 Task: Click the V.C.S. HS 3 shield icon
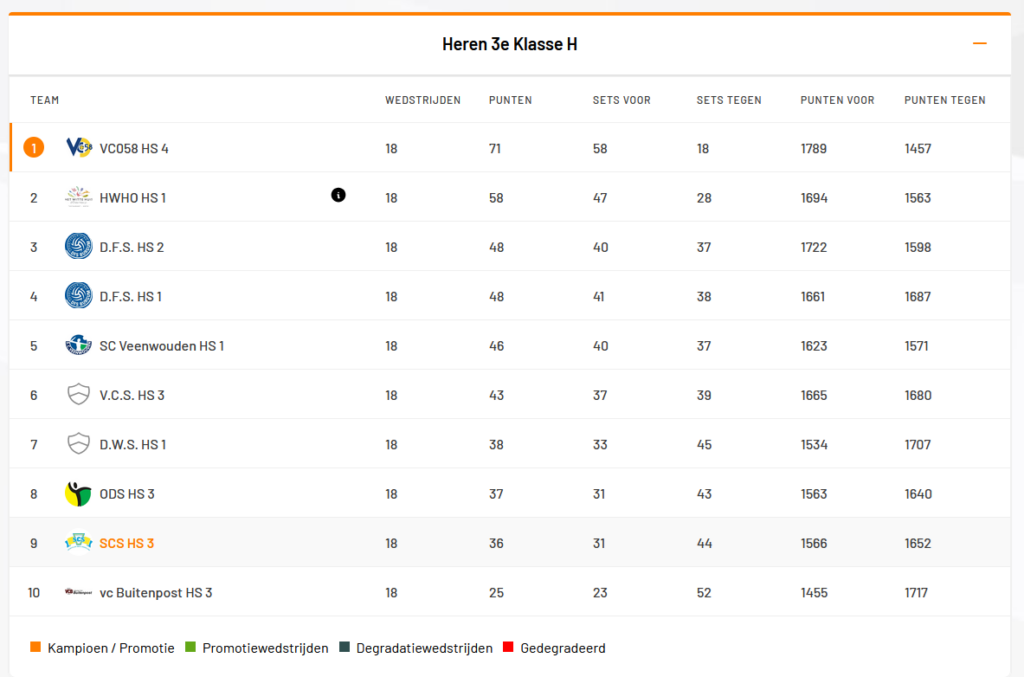point(78,395)
